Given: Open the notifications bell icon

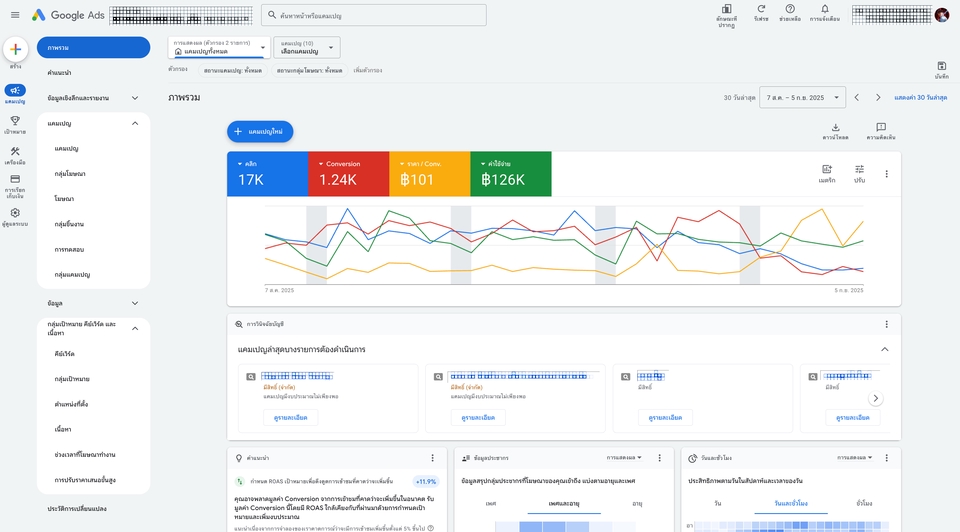Looking at the screenshot, I should (825, 9).
